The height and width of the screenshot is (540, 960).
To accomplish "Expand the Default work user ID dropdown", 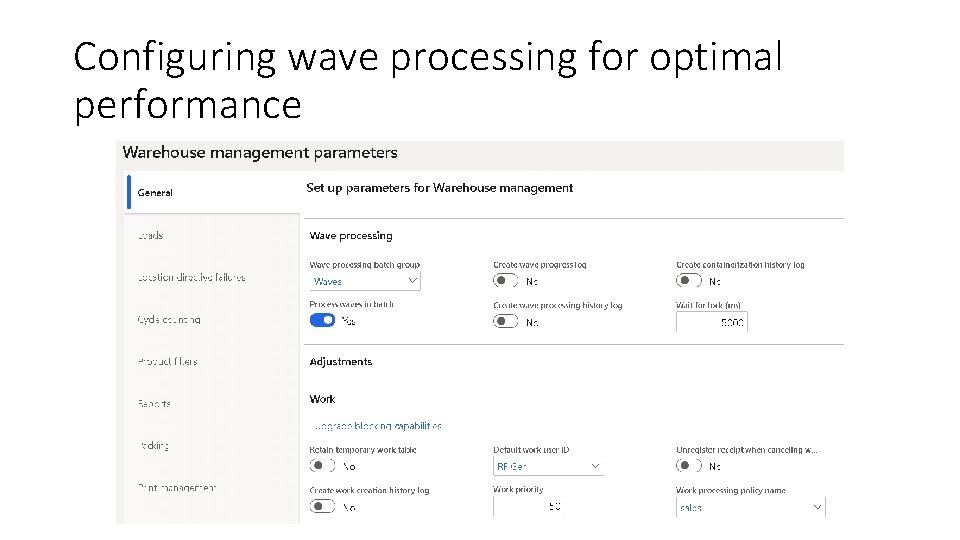I will pyautogui.click(x=548, y=466).
